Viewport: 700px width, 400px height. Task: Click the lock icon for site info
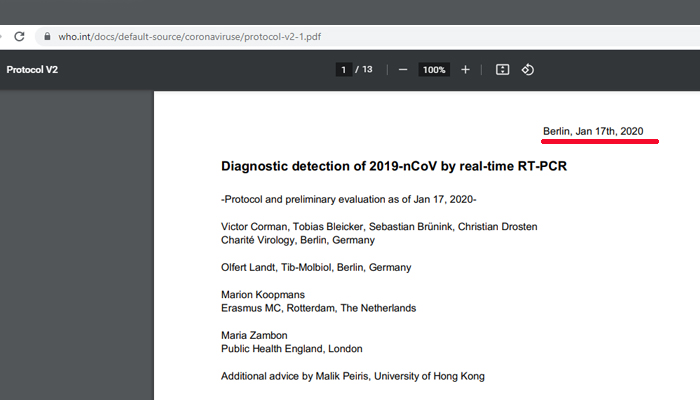click(46, 37)
